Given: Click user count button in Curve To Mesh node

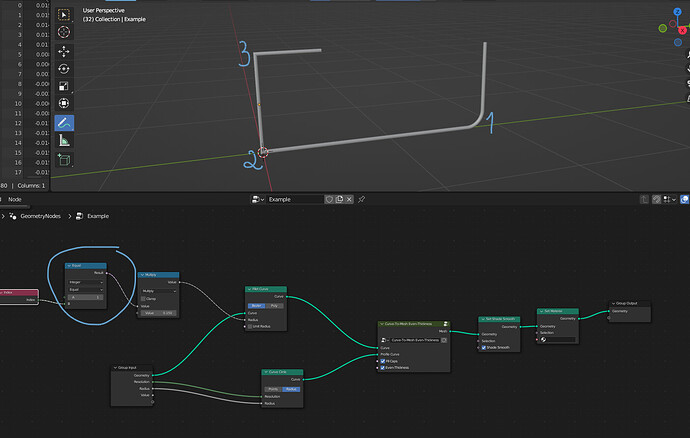Looking at the screenshot, I should coord(444,340).
